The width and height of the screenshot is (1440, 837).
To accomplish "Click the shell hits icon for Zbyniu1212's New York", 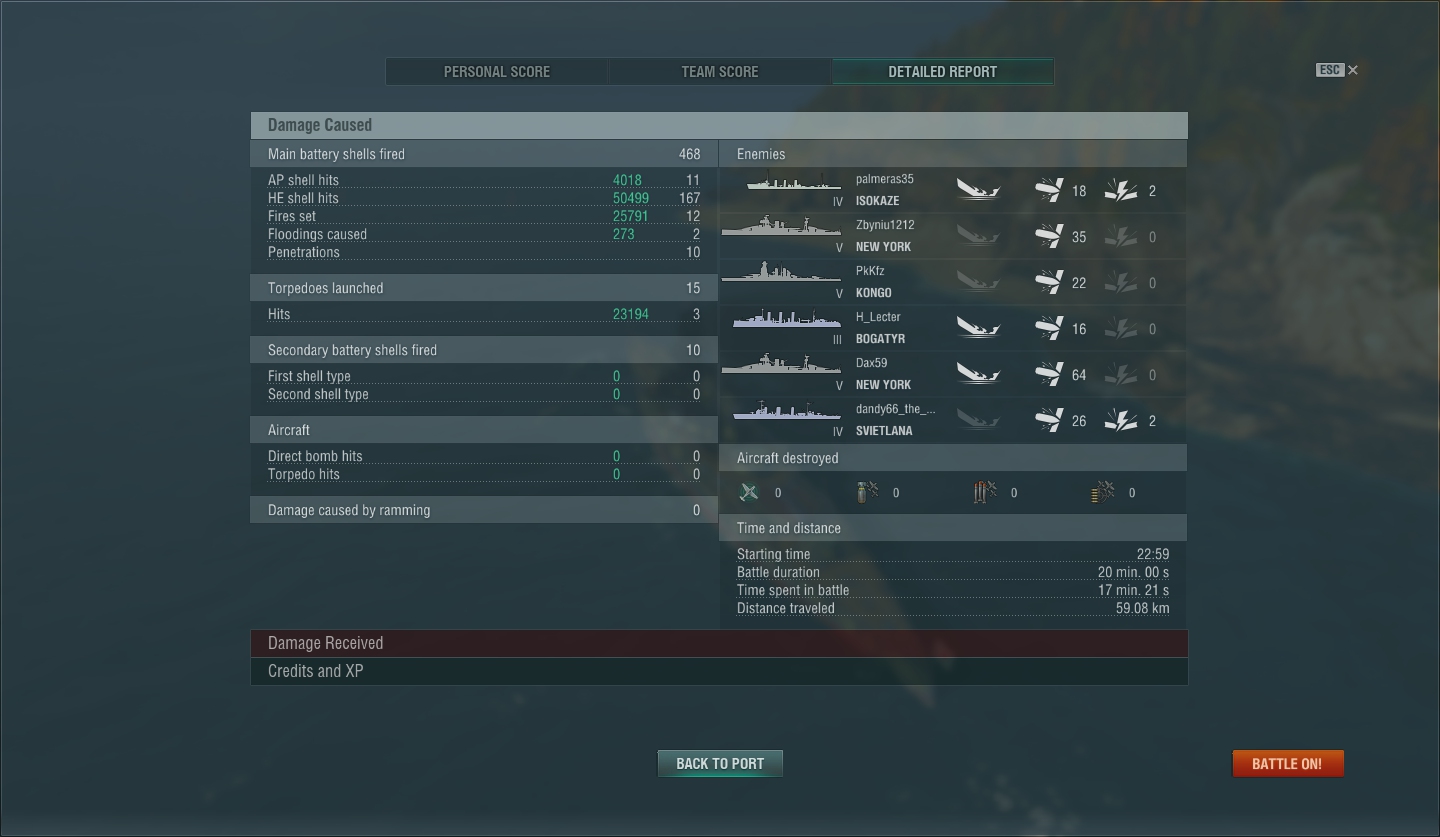I will (x=1048, y=237).
